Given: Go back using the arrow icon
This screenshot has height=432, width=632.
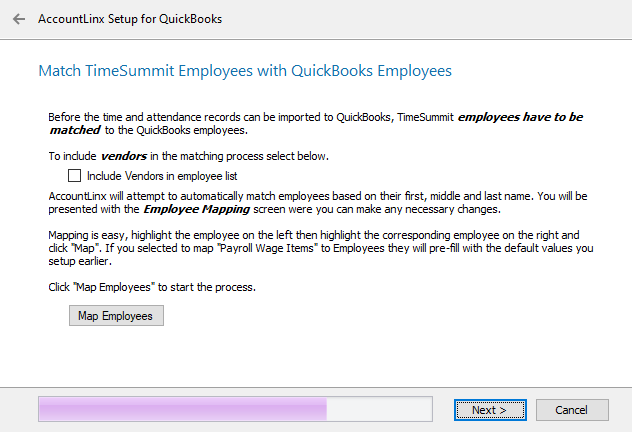Looking at the screenshot, I should coord(19,19).
